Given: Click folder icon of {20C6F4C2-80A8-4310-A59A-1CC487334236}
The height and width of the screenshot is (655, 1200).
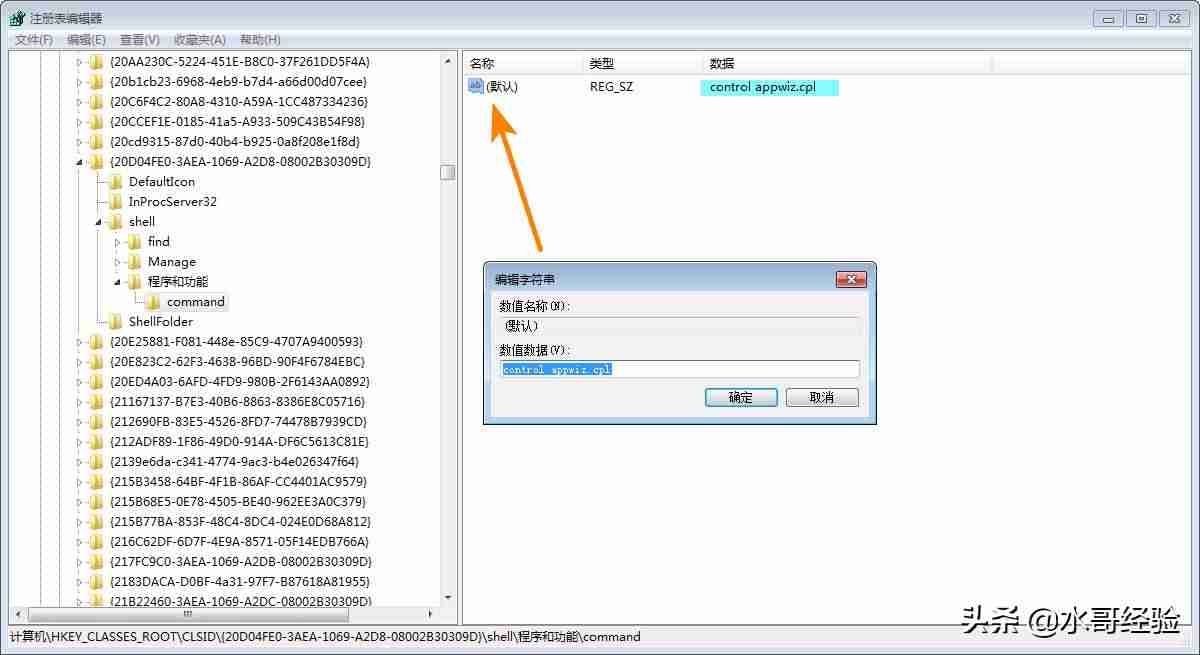Looking at the screenshot, I should pyautogui.click(x=97, y=101).
